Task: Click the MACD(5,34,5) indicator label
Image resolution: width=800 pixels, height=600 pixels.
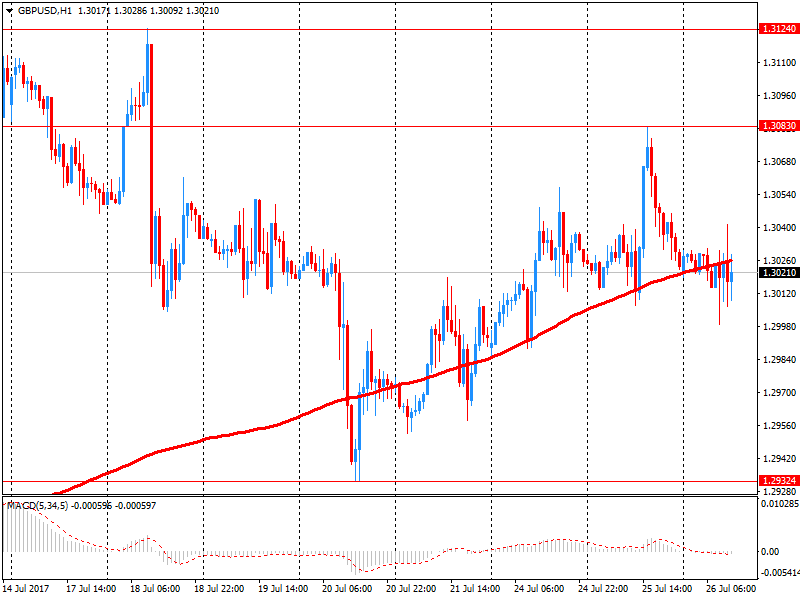Action: point(37,506)
